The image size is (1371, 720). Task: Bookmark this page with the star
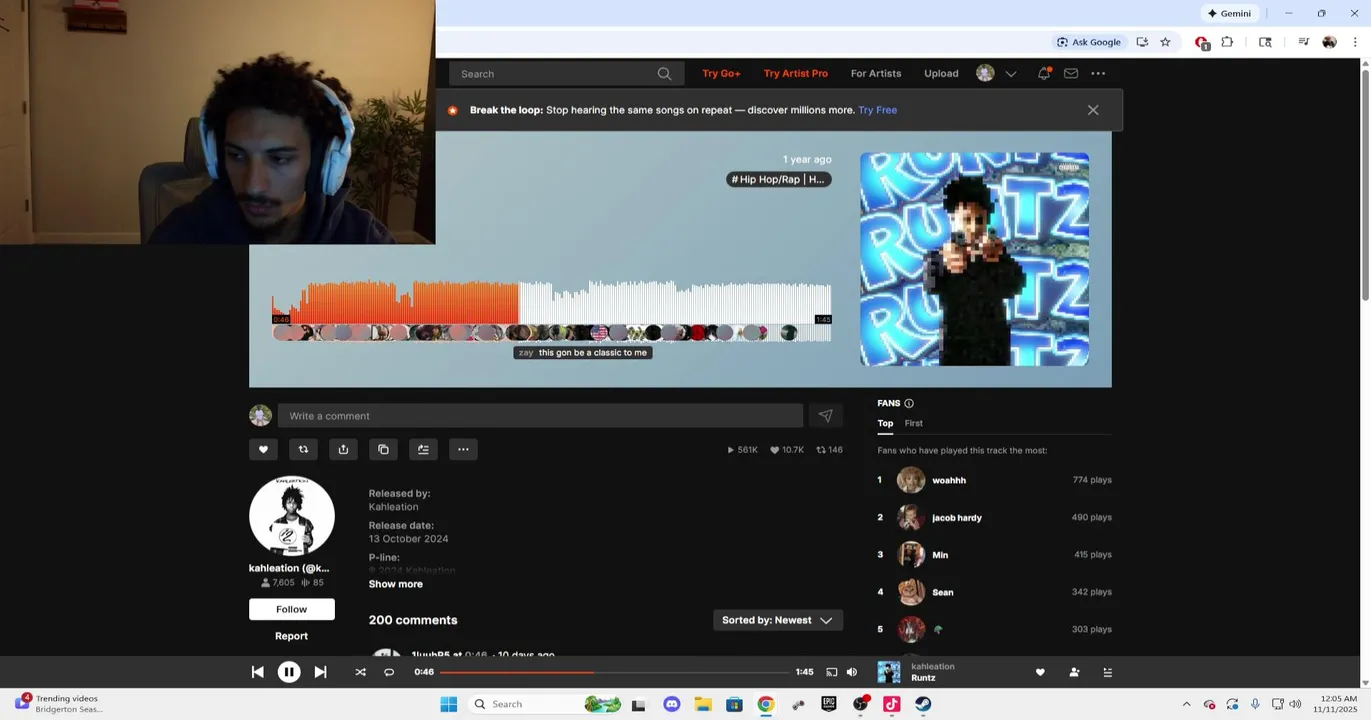(x=1165, y=42)
